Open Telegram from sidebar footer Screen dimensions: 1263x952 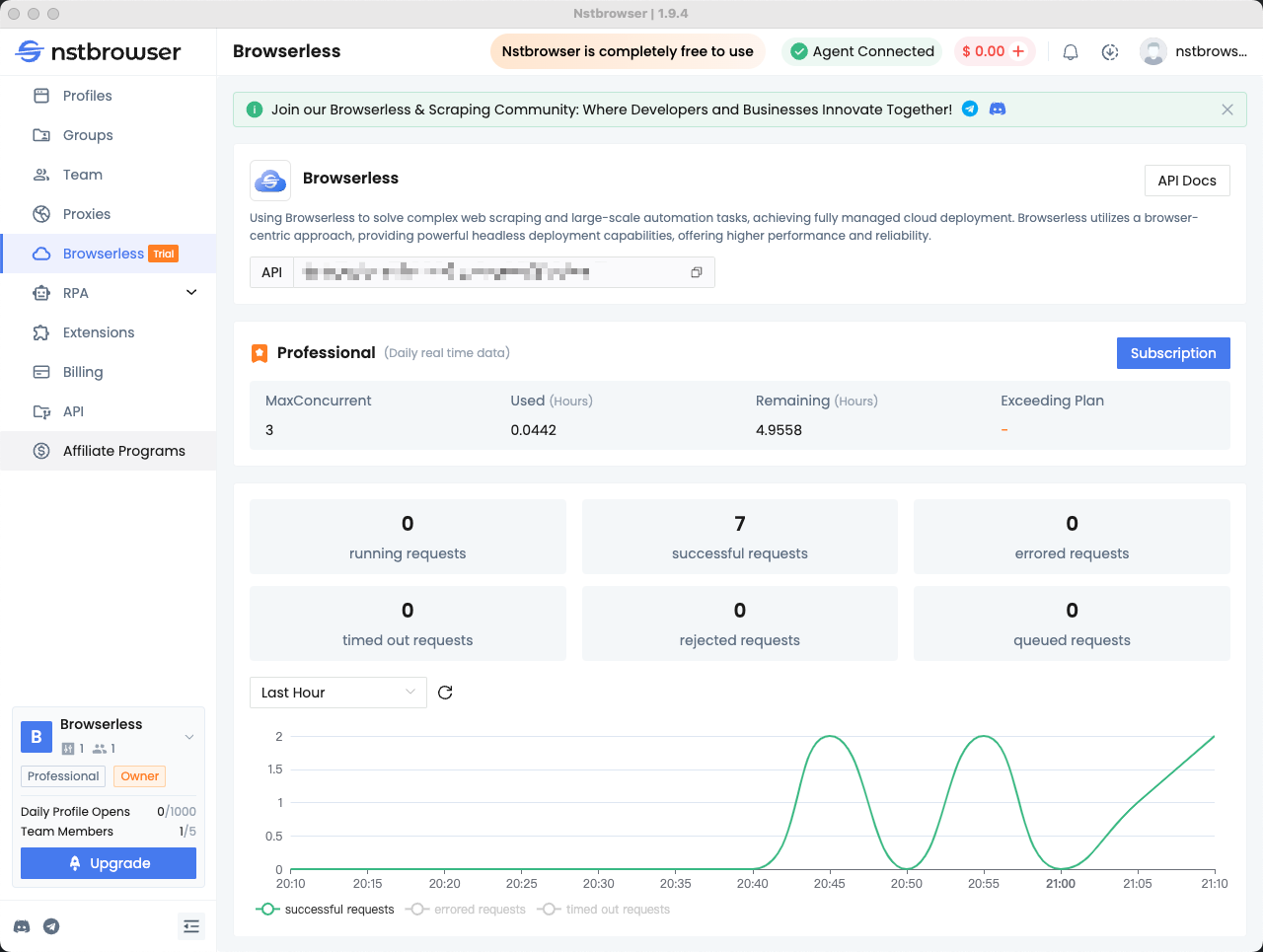51,926
